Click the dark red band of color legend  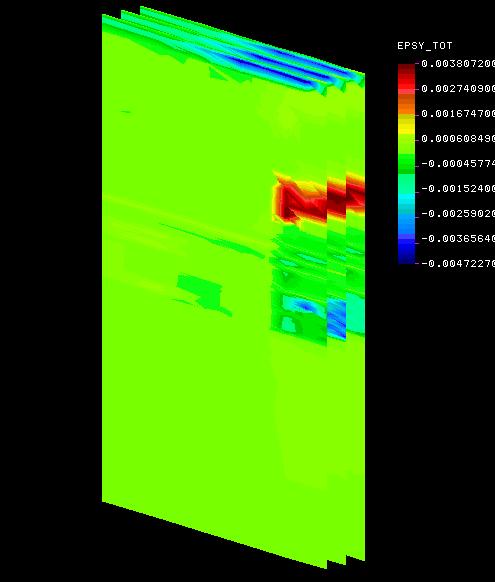tap(406, 69)
